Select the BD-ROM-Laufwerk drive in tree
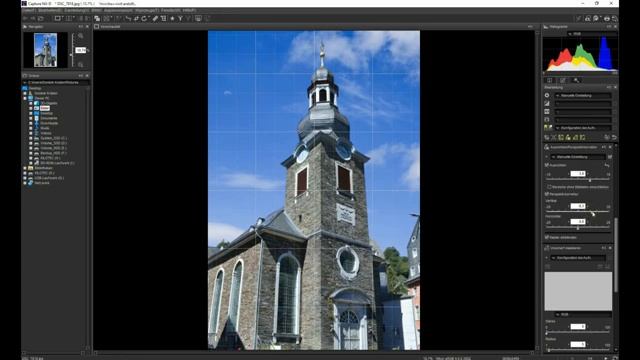 point(57,163)
